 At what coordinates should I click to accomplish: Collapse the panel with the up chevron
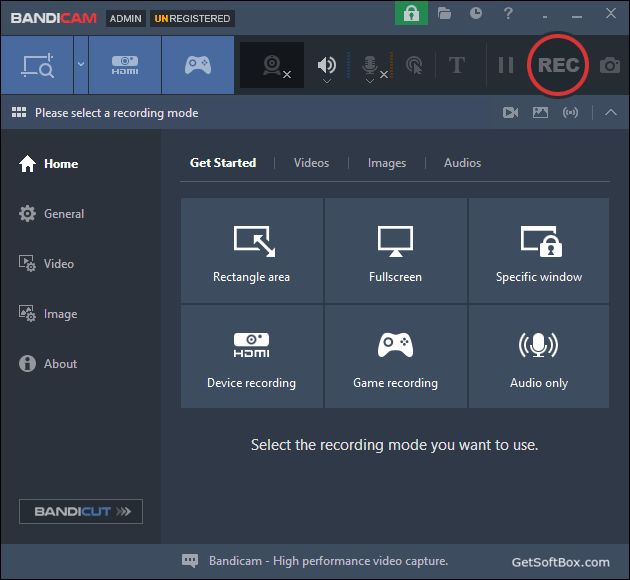tap(611, 112)
